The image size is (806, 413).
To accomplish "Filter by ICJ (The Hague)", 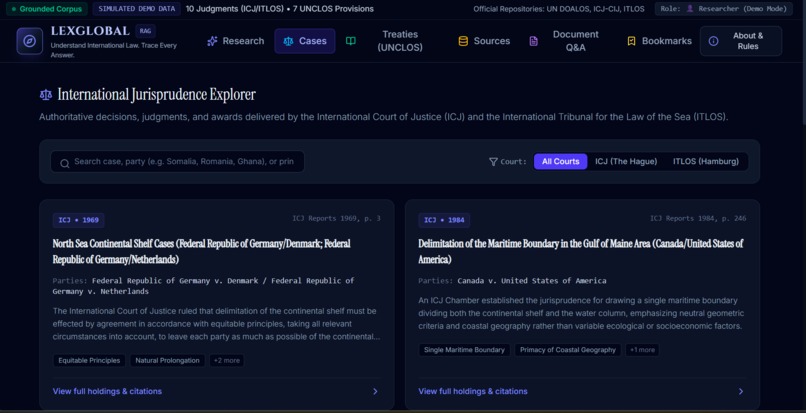I will 626,161.
